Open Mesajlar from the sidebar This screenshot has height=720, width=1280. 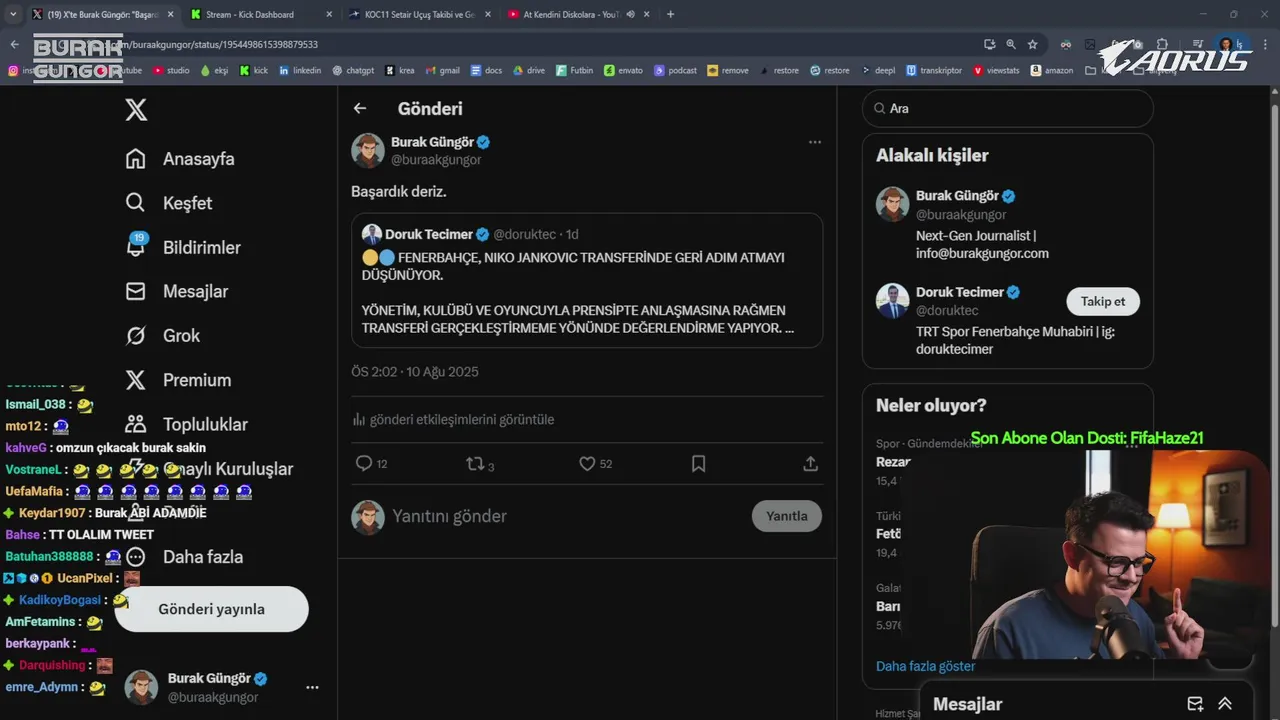[x=177, y=291]
